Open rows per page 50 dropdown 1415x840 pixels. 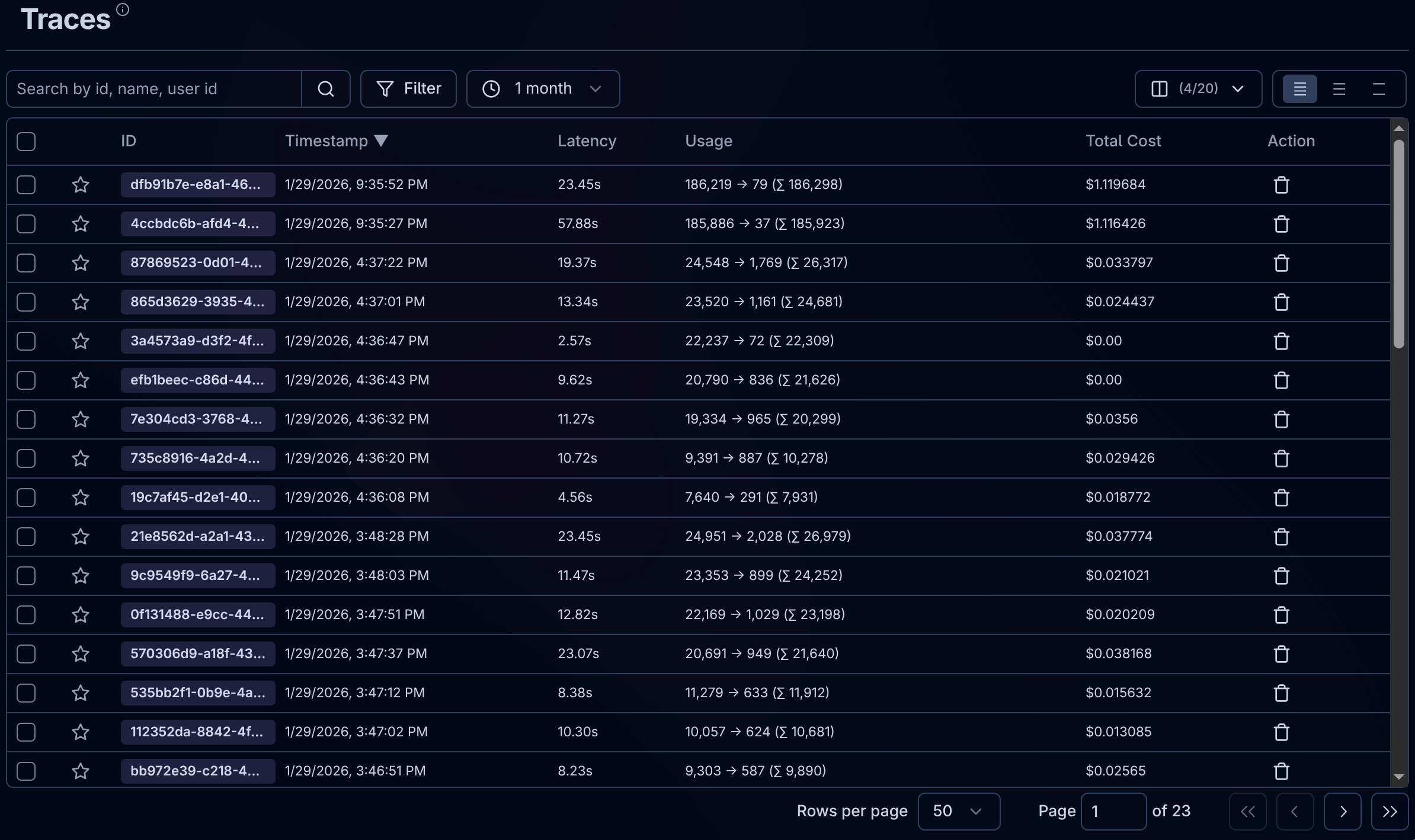[x=958, y=811]
